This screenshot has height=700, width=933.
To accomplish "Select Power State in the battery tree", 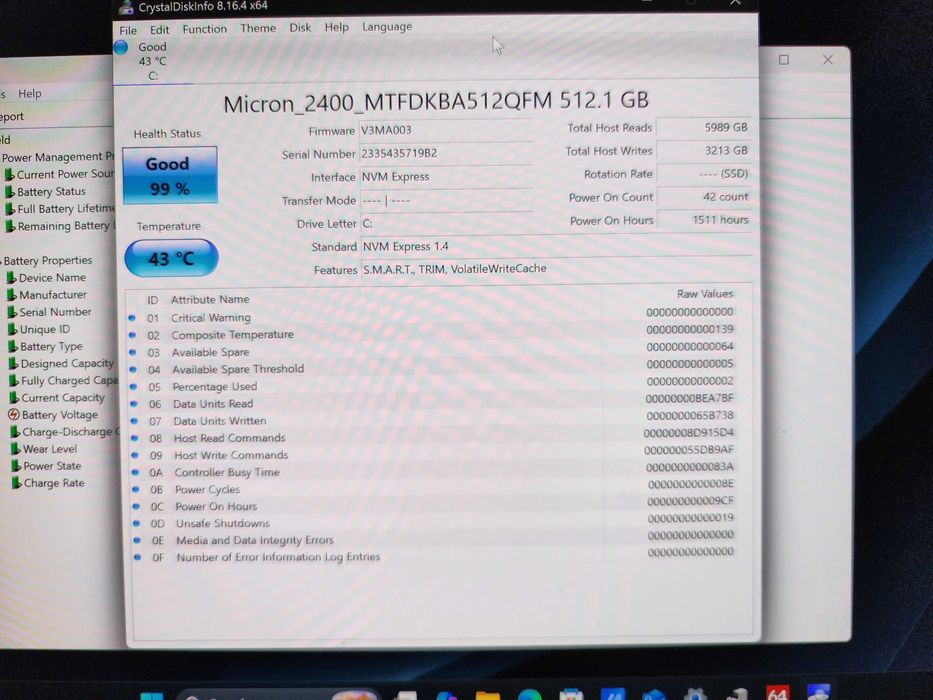I will click(52, 466).
